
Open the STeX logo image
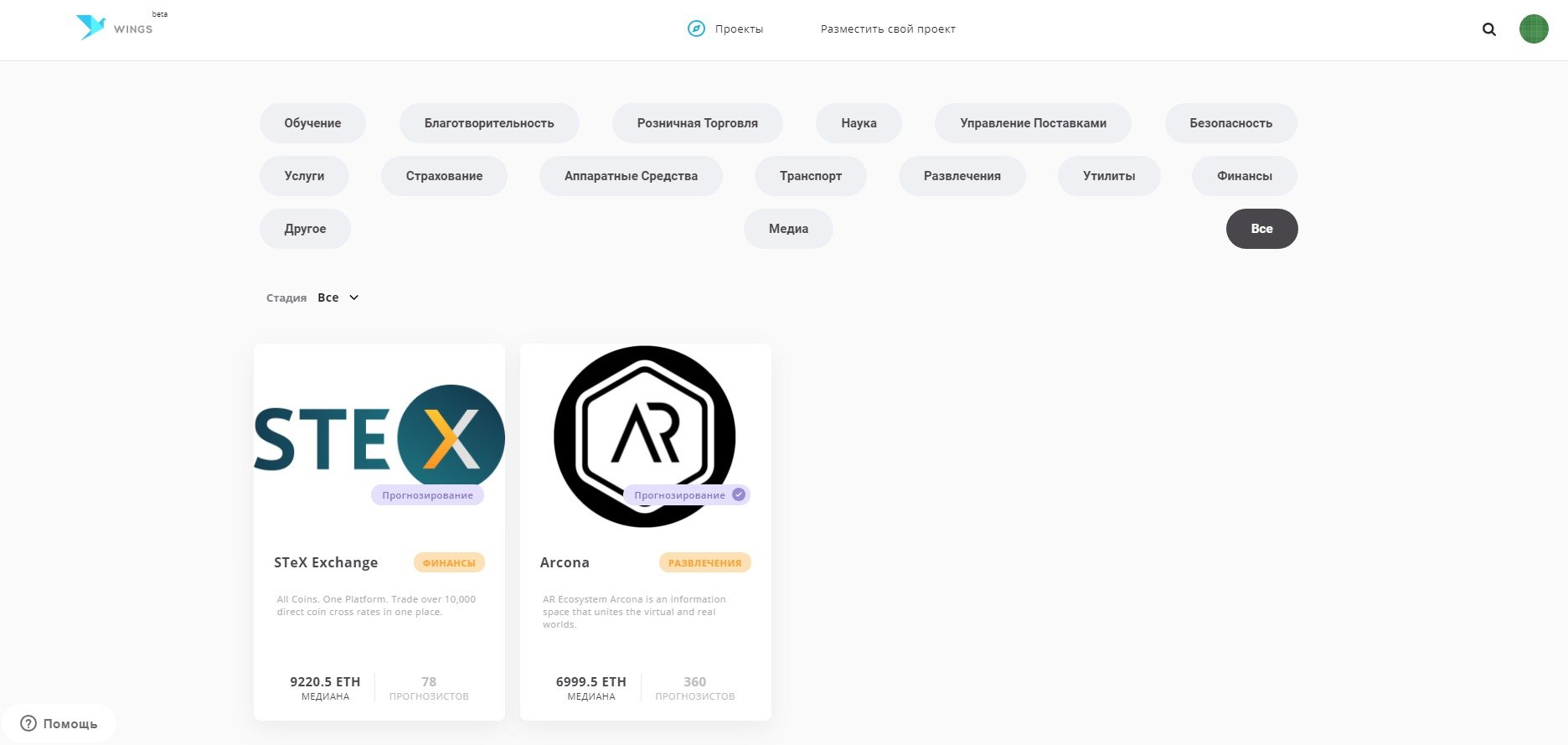click(x=379, y=438)
